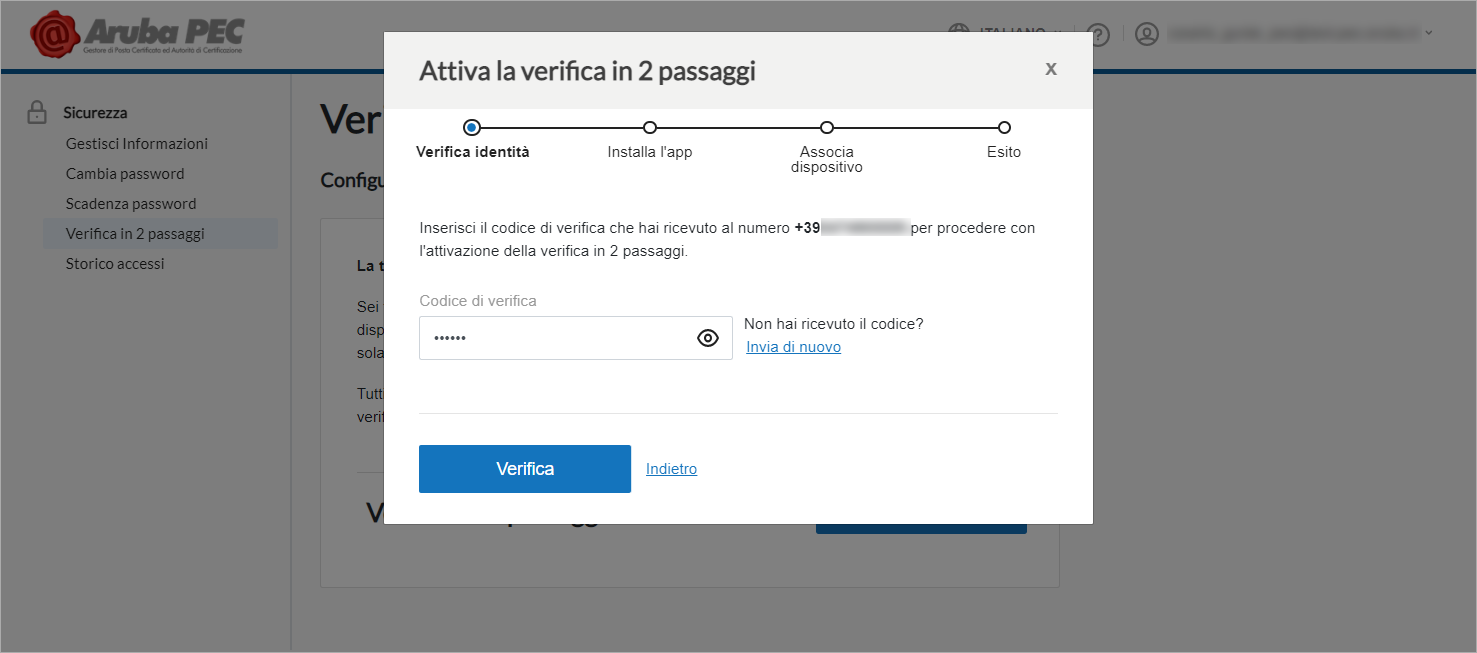Open Cambia password menu item
Screen dimensions: 1477x653
click(125, 173)
